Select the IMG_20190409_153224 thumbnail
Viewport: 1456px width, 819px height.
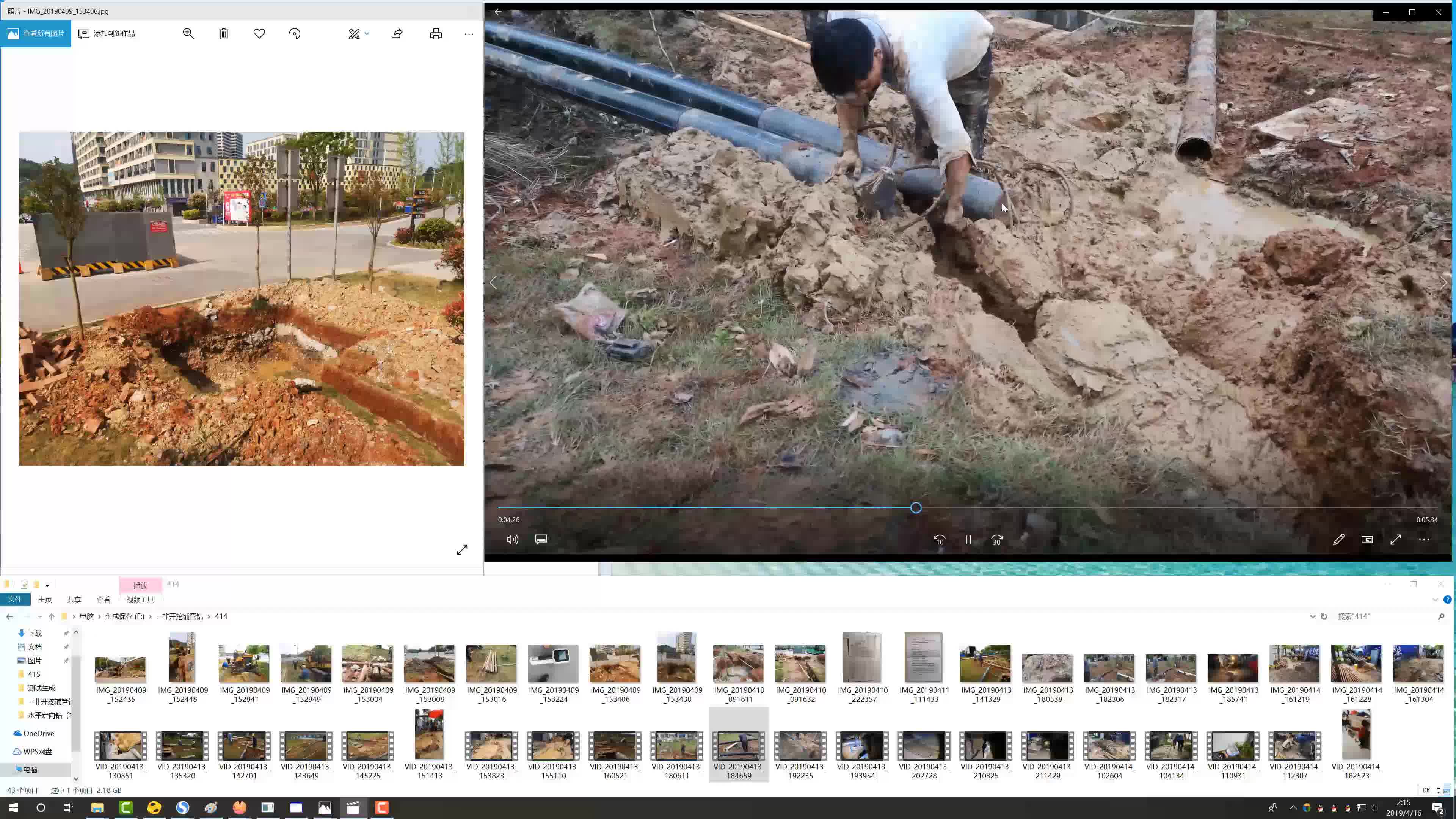[x=553, y=664]
